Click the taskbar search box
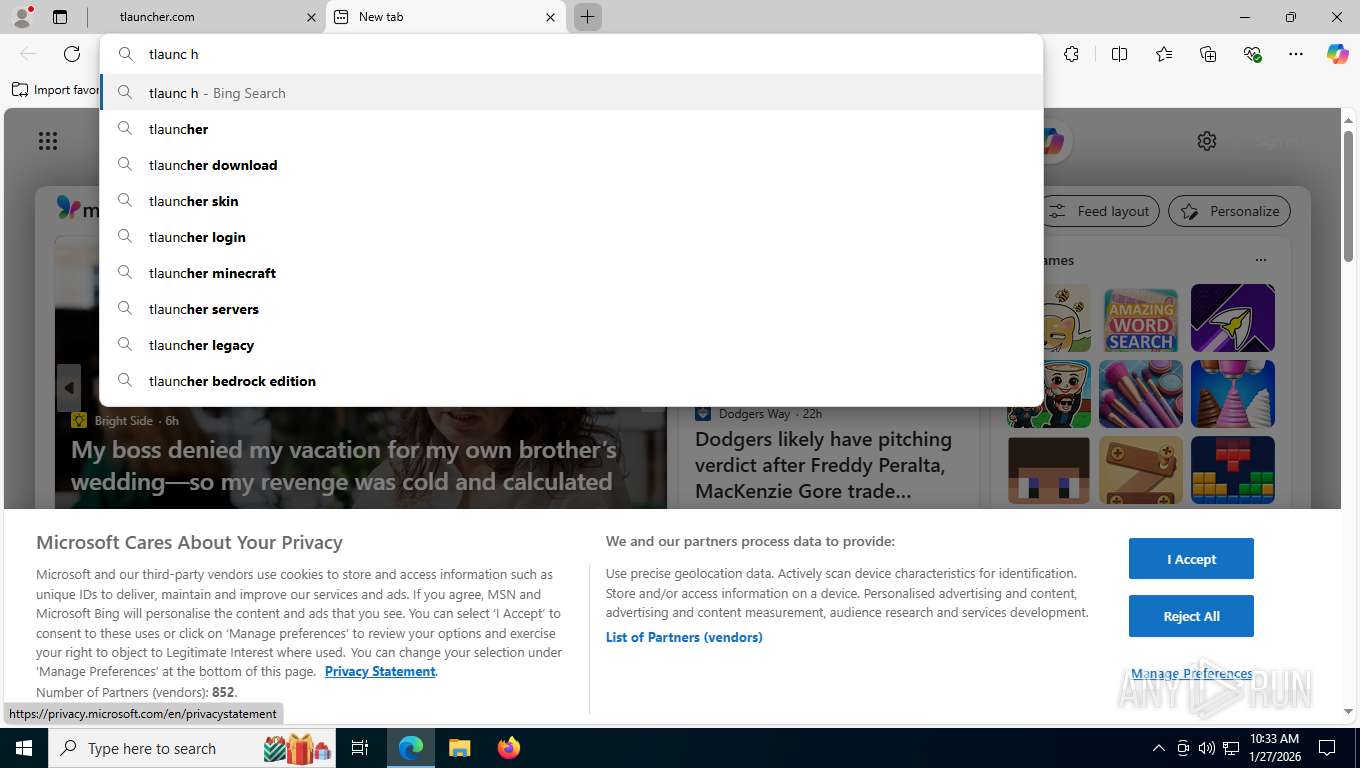Image resolution: width=1360 pixels, height=768 pixels. (x=194, y=748)
